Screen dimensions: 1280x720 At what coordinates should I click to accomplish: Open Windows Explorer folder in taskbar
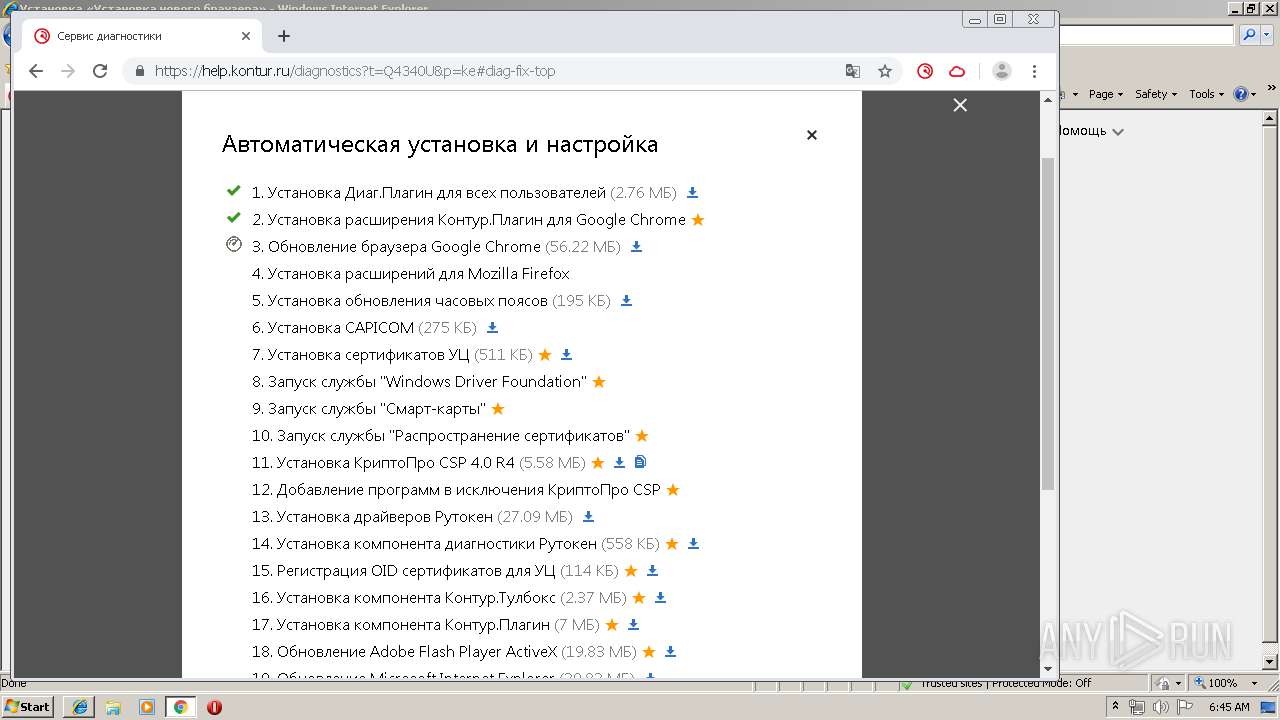click(x=113, y=707)
